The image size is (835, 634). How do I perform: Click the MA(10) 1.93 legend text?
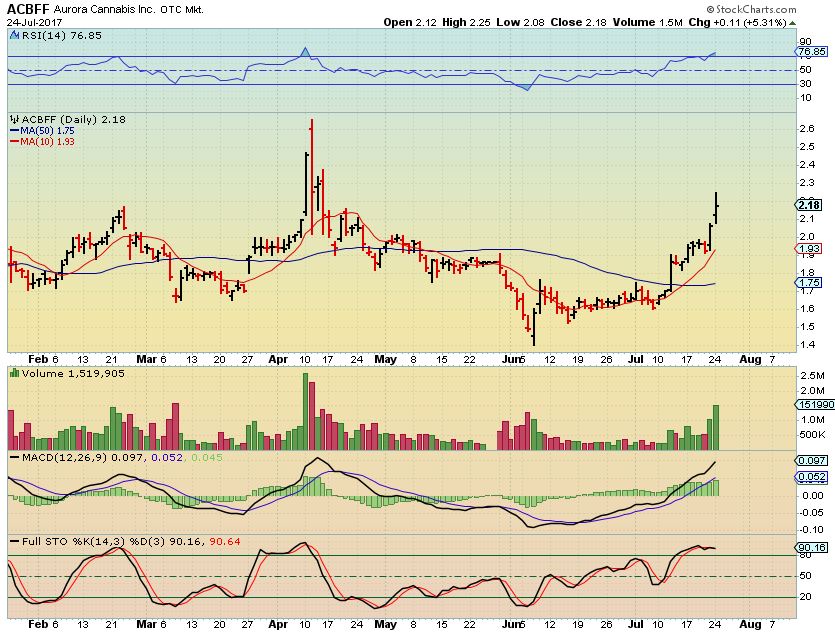[47, 142]
